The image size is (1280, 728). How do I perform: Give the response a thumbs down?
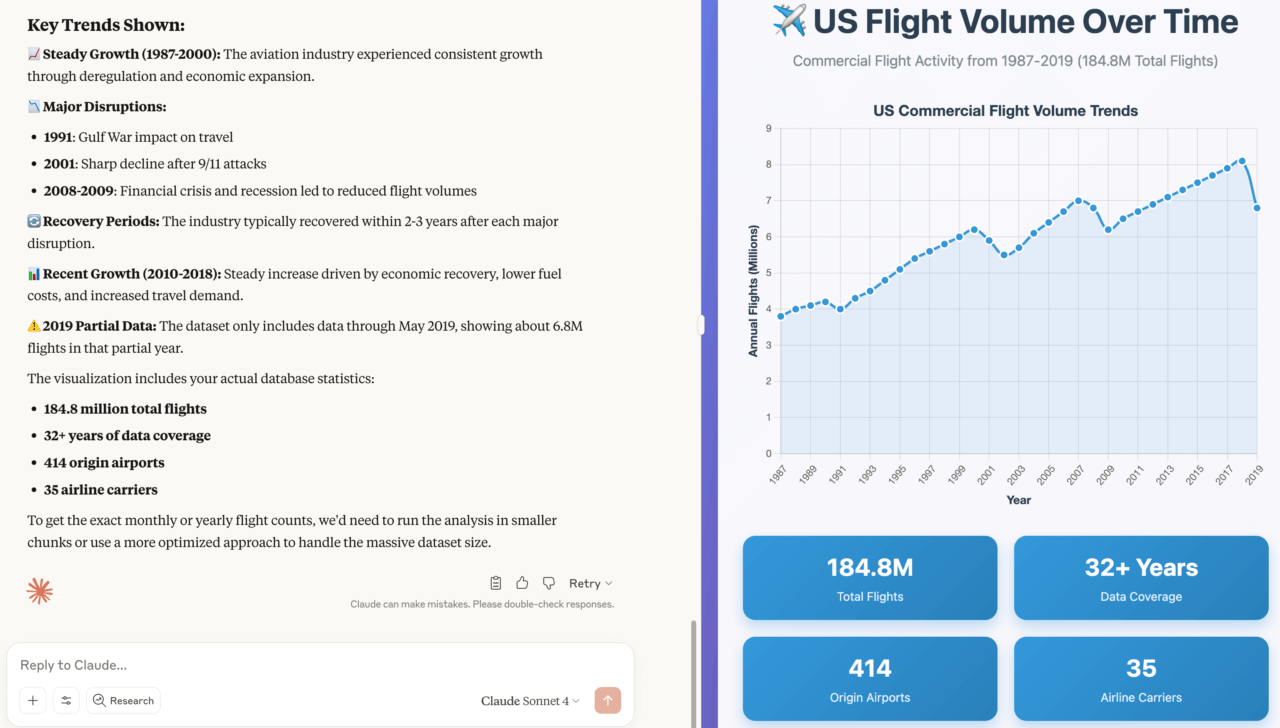coord(547,582)
